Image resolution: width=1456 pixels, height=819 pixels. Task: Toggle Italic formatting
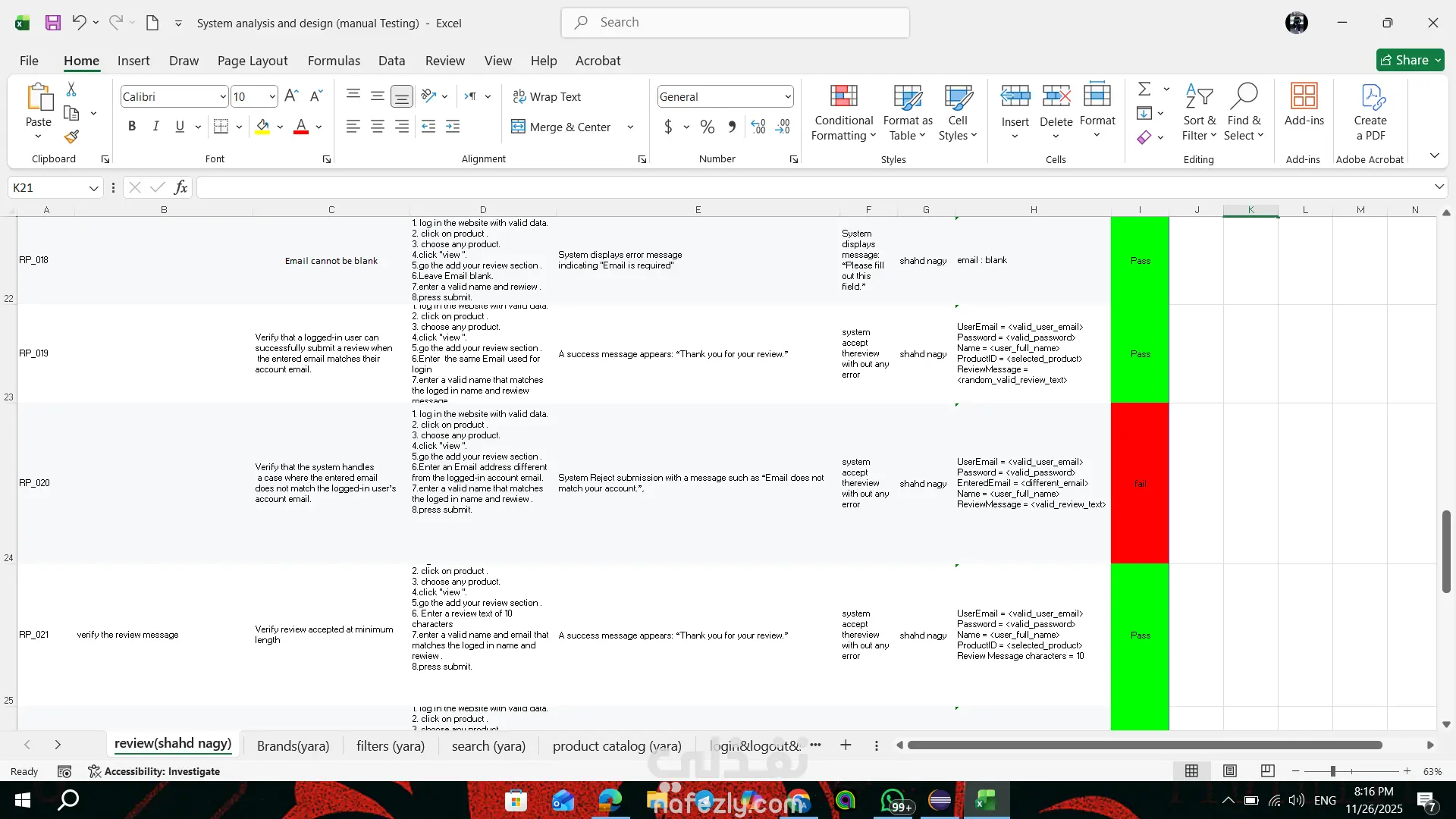pos(155,127)
